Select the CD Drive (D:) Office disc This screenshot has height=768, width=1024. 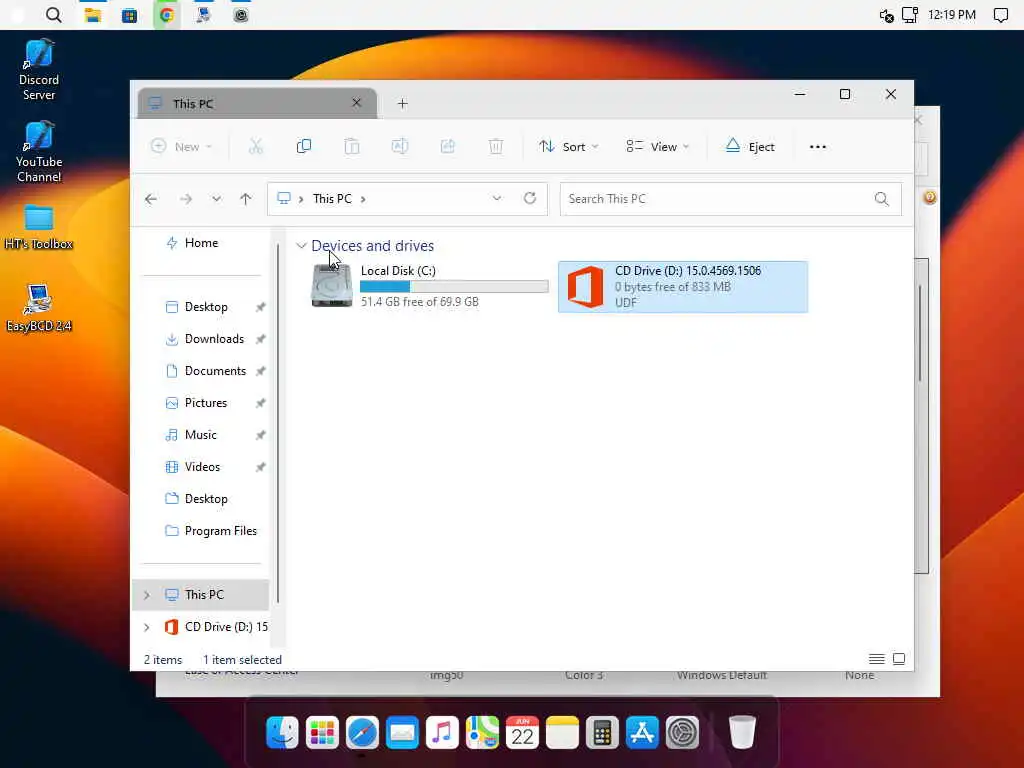(683, 286)
